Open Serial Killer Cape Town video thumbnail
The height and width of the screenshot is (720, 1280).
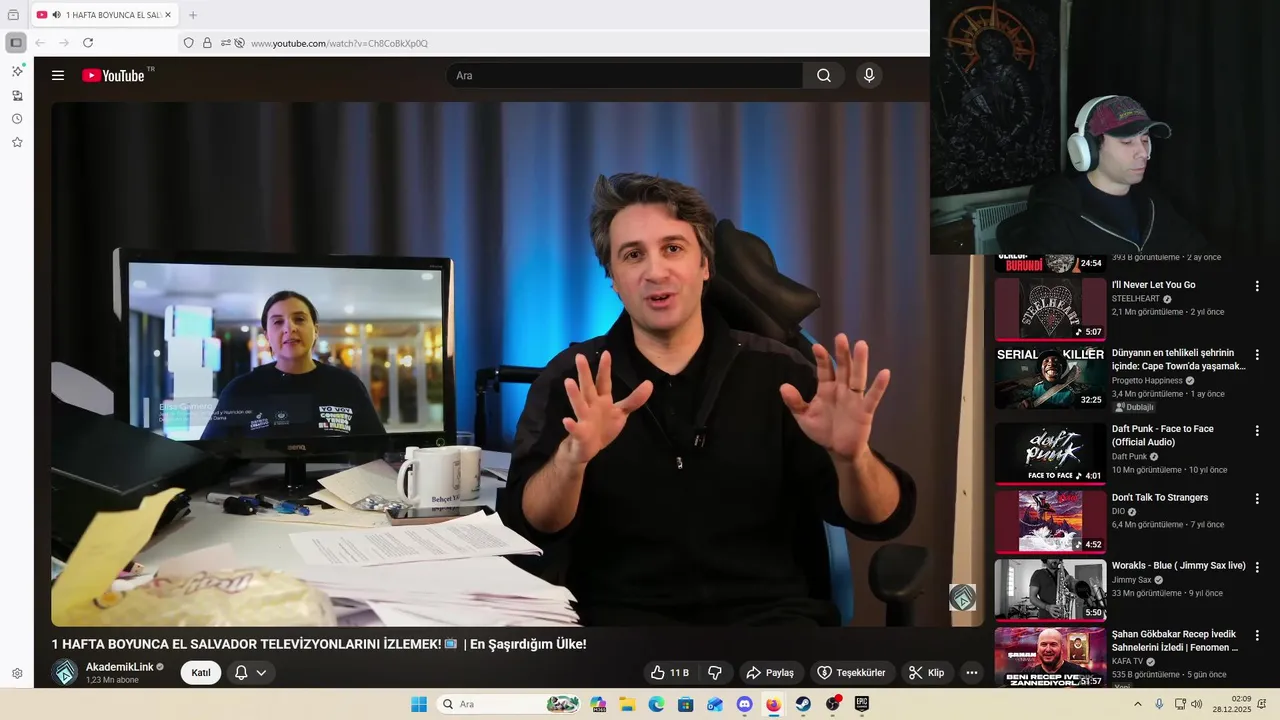[1050, 377]
